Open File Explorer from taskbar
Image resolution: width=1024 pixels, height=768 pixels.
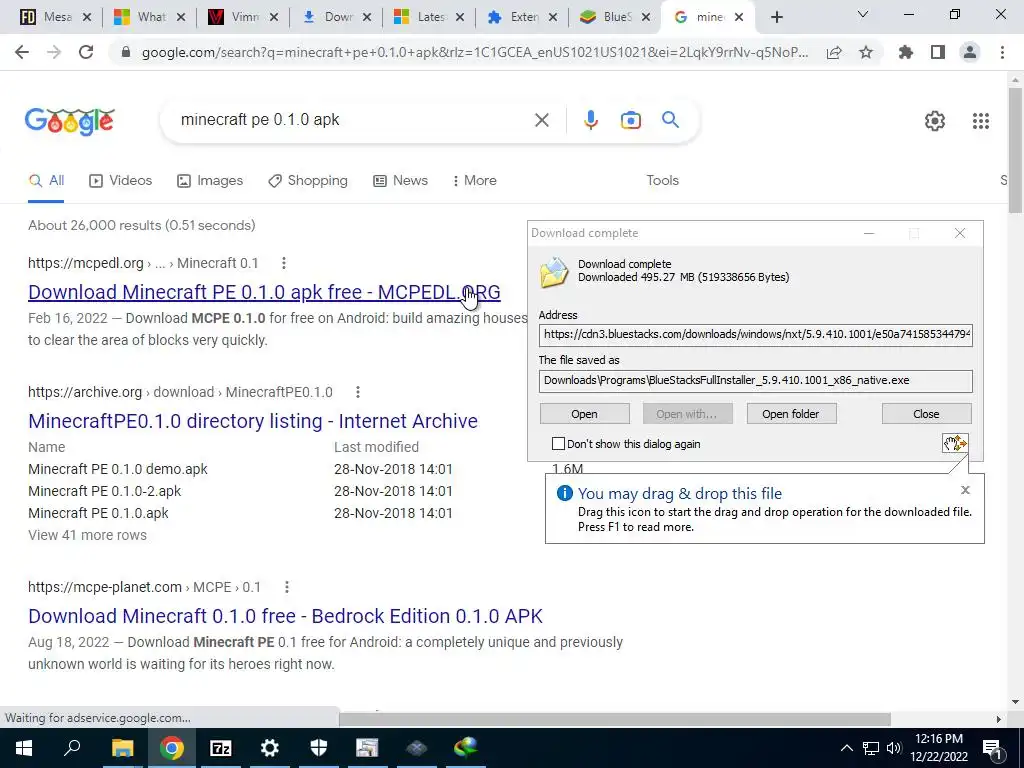(122, 748)
